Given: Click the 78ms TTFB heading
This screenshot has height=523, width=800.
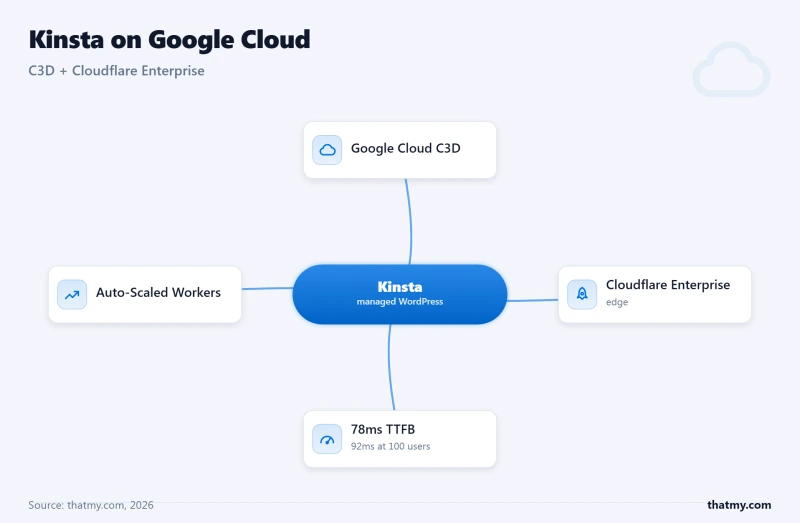Looking at the screenshot, I should click(383, 429).
